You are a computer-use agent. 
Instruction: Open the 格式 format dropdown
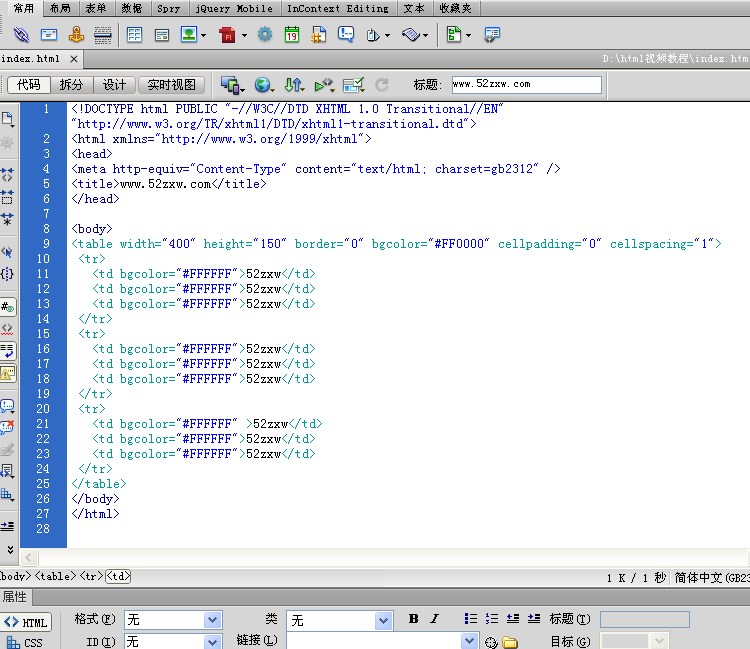click(x=212, y=620)
